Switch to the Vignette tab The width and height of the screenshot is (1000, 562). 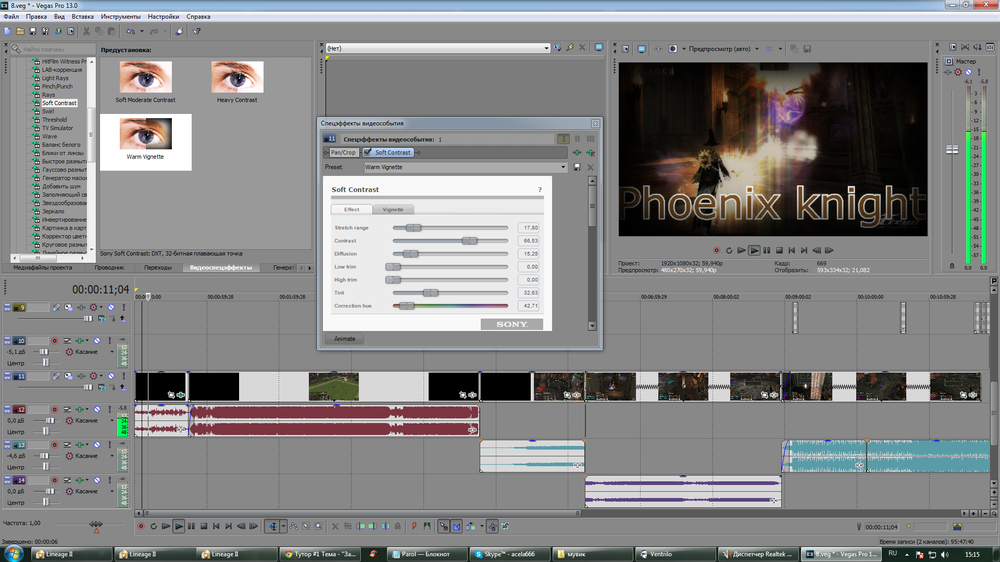click(393, 210)
